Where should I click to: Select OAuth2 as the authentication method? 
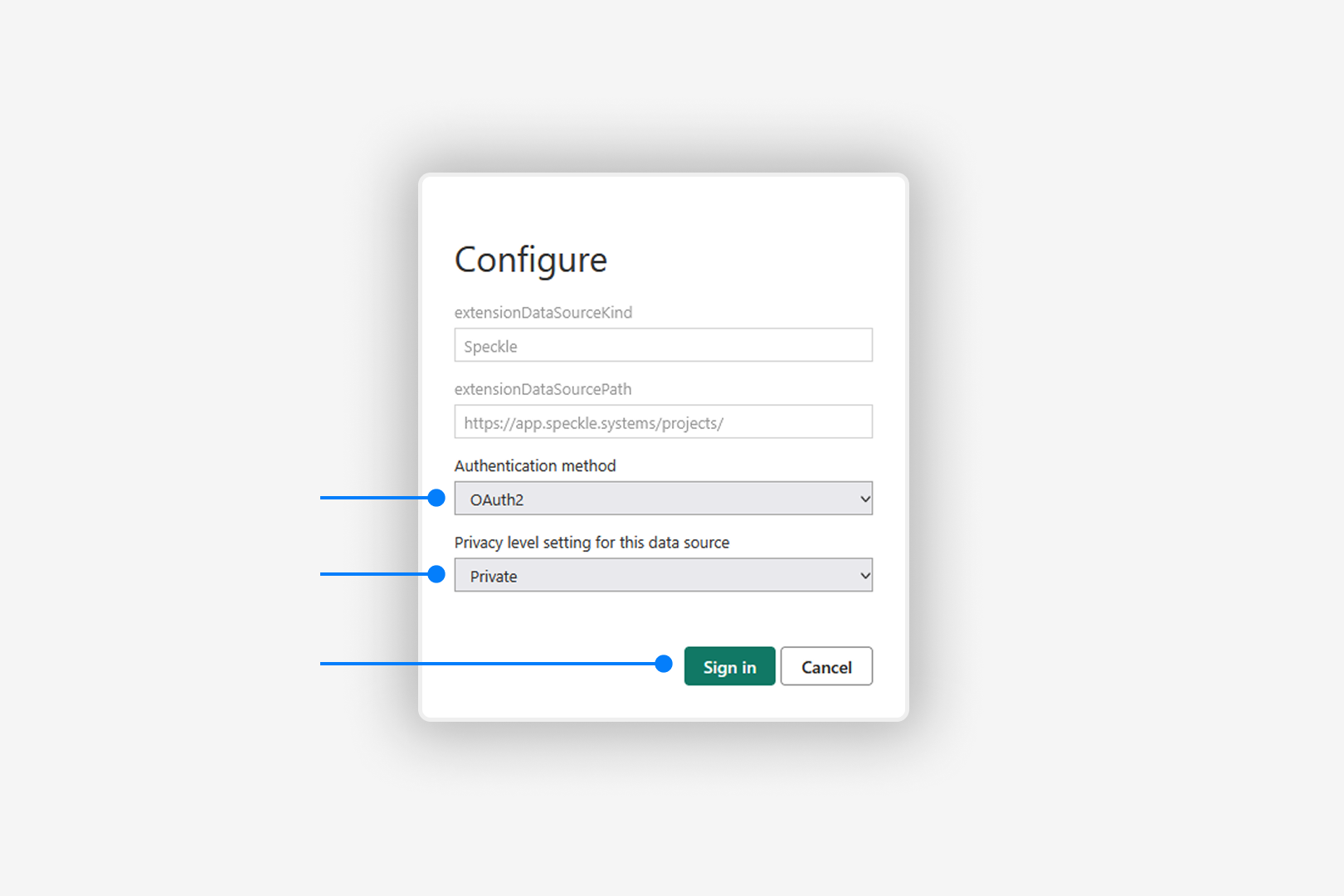tap(664, 499)
